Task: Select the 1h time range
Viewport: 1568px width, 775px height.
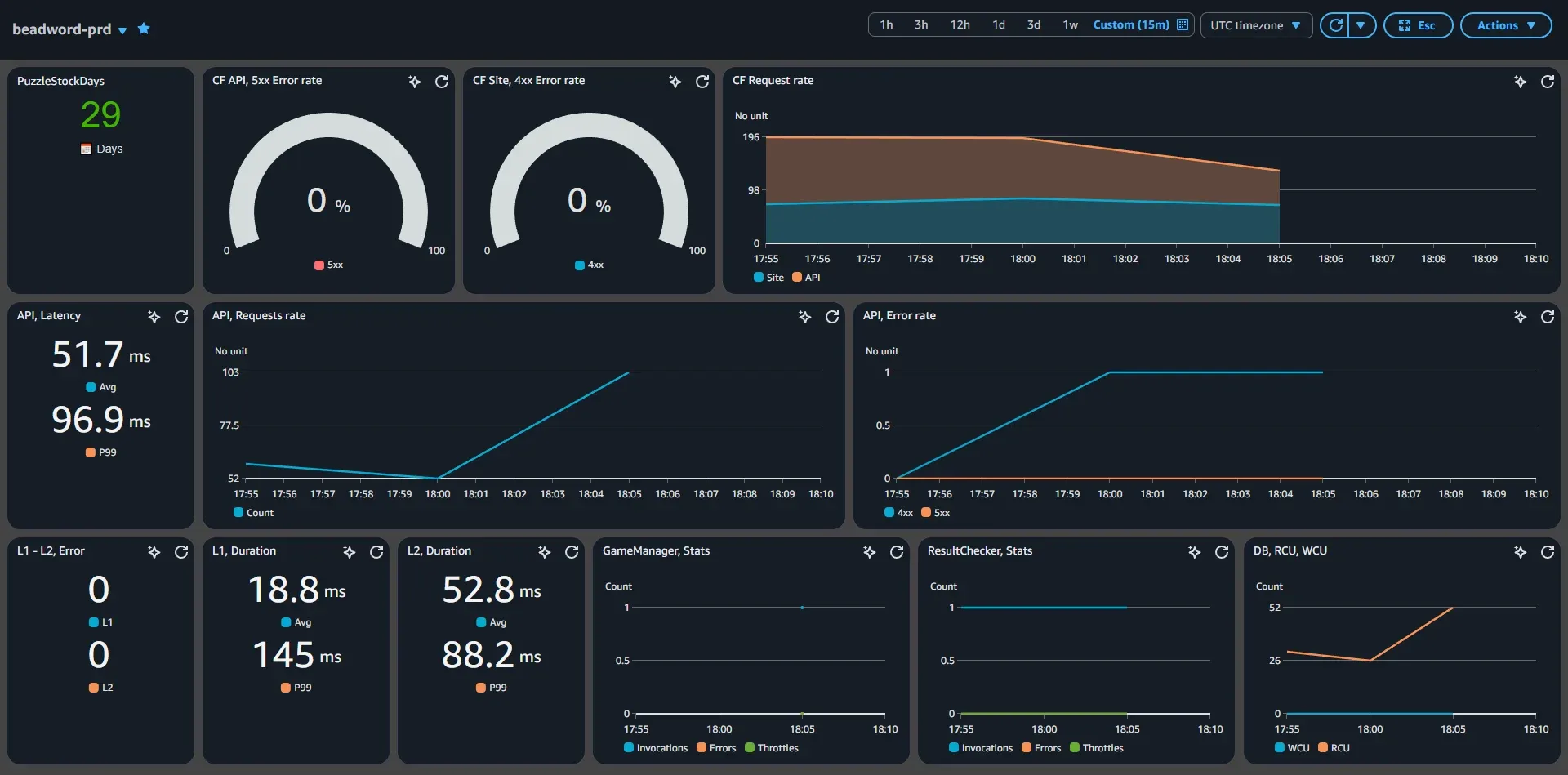Action: [x=886, y=25]
